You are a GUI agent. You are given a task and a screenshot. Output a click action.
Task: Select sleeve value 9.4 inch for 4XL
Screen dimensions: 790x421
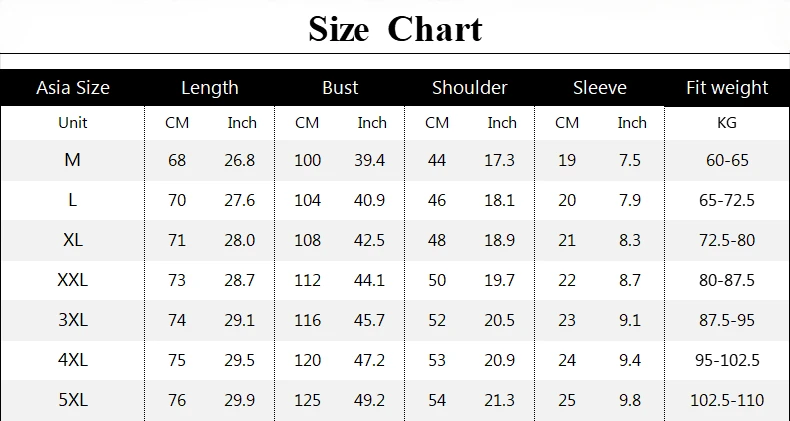point(630,360)
